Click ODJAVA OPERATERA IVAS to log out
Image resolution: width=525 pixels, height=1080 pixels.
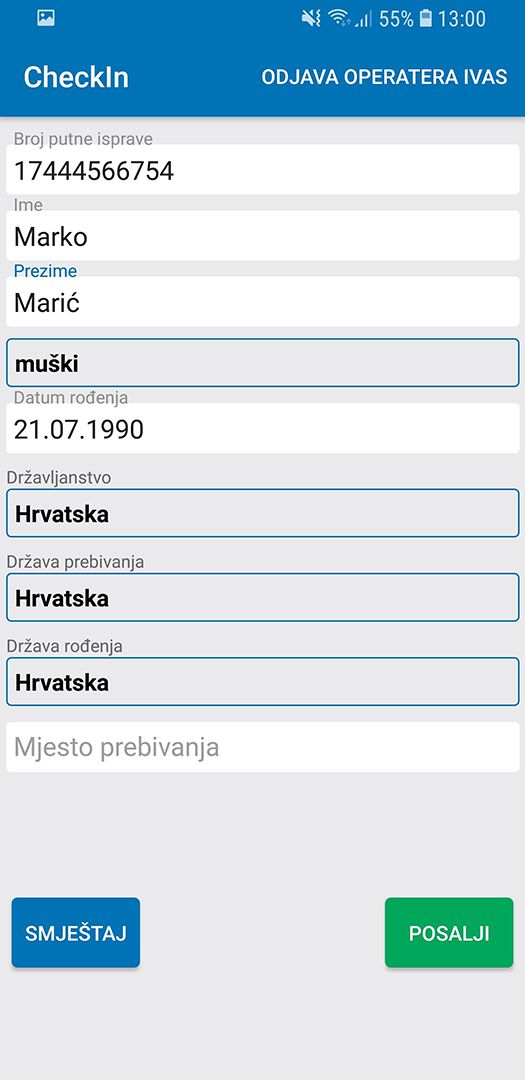tap(384, 76)
